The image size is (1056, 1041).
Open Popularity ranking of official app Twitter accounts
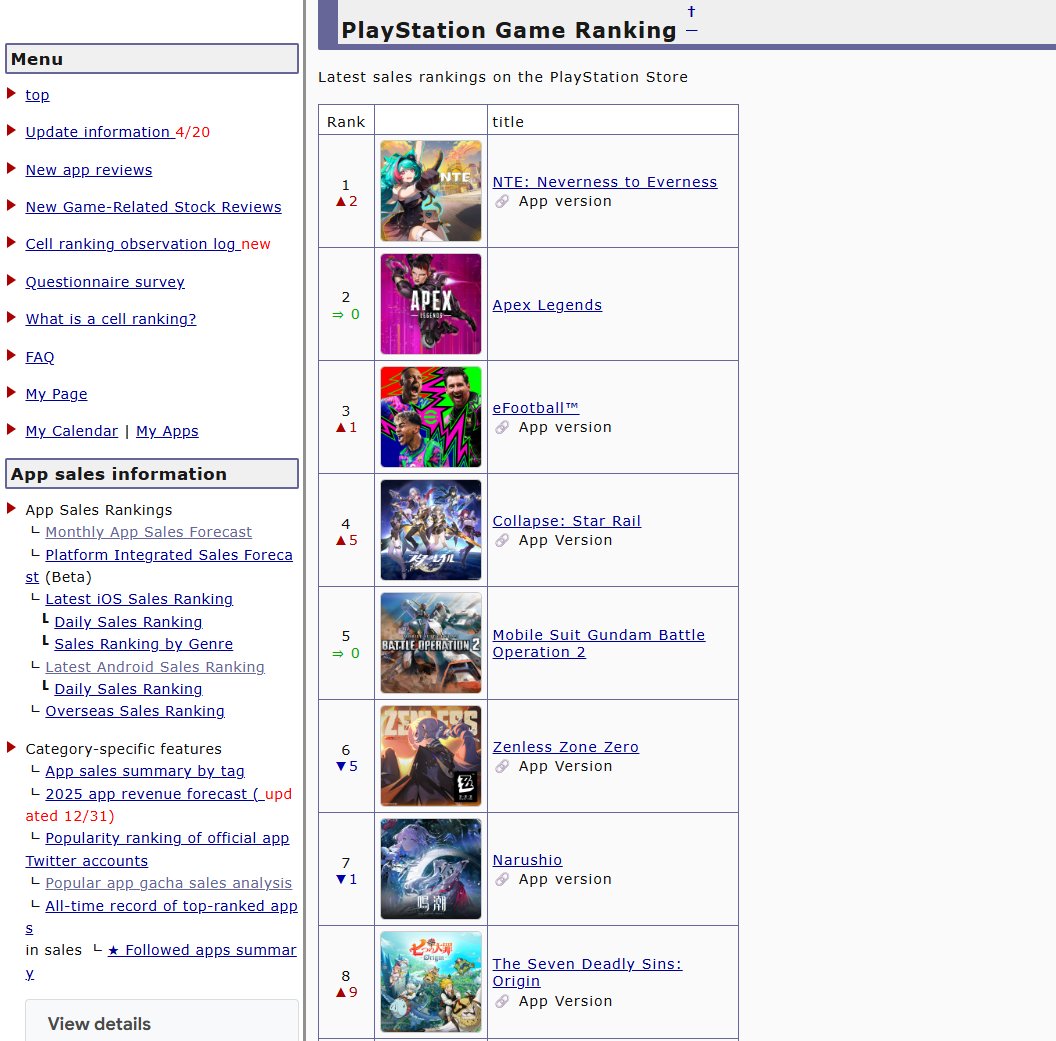(167, 838)
